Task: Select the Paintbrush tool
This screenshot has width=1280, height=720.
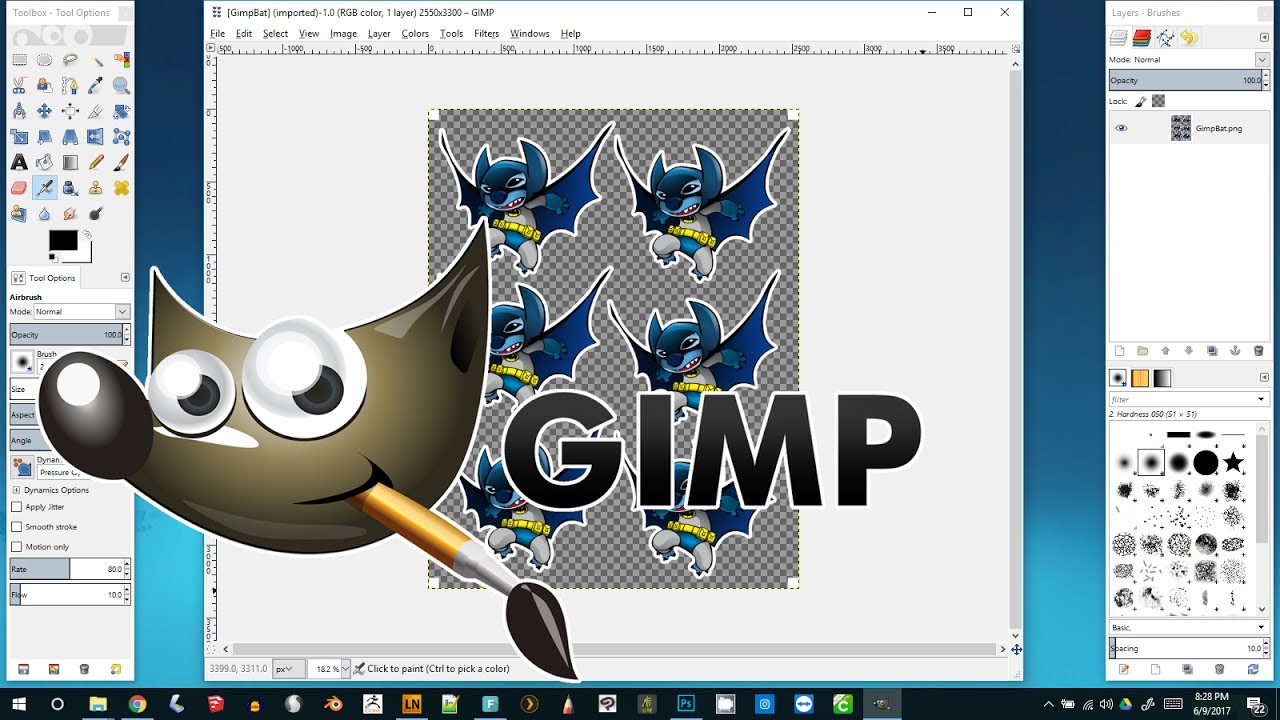Action: coord(121,162)
